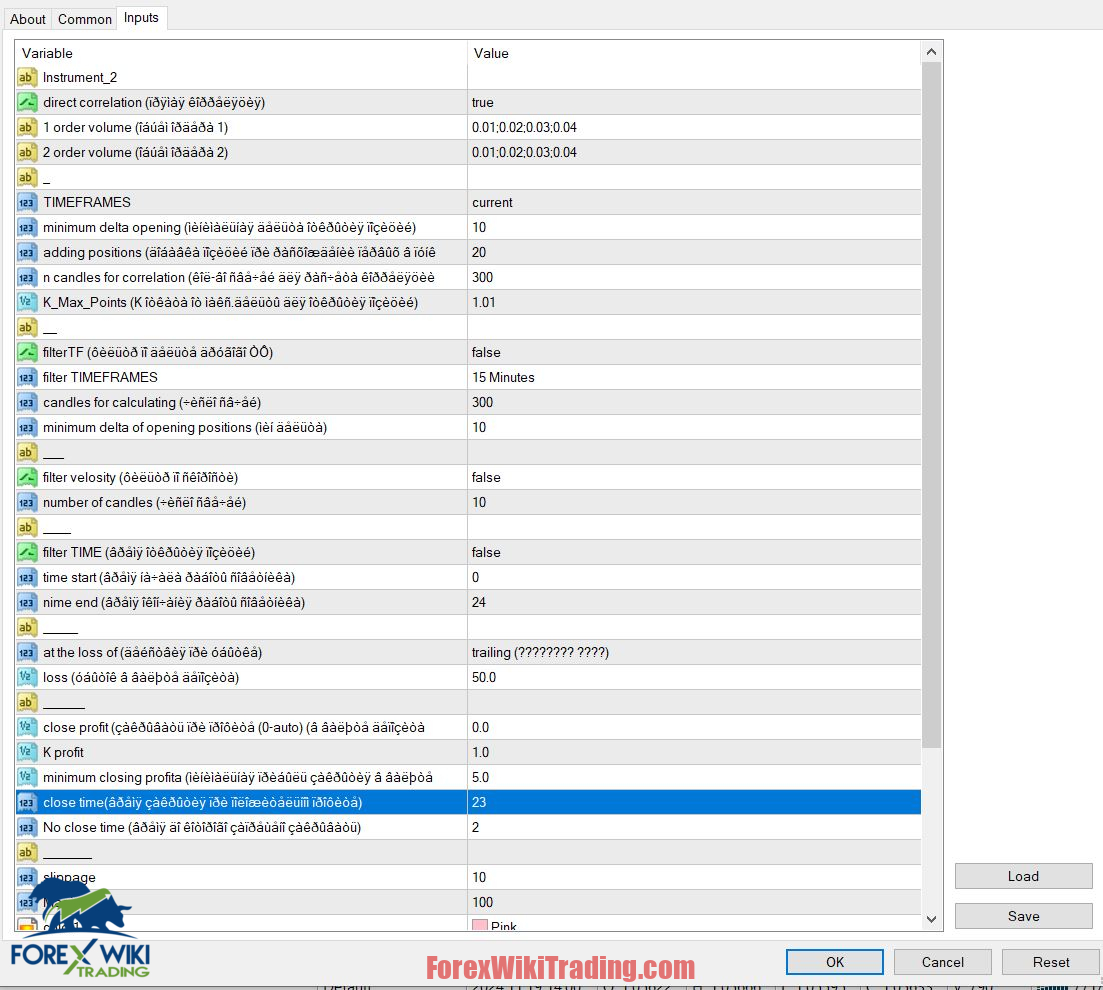Select the 123 icon beside slippage
This screenshot has width=1103, height=990.
26,877
